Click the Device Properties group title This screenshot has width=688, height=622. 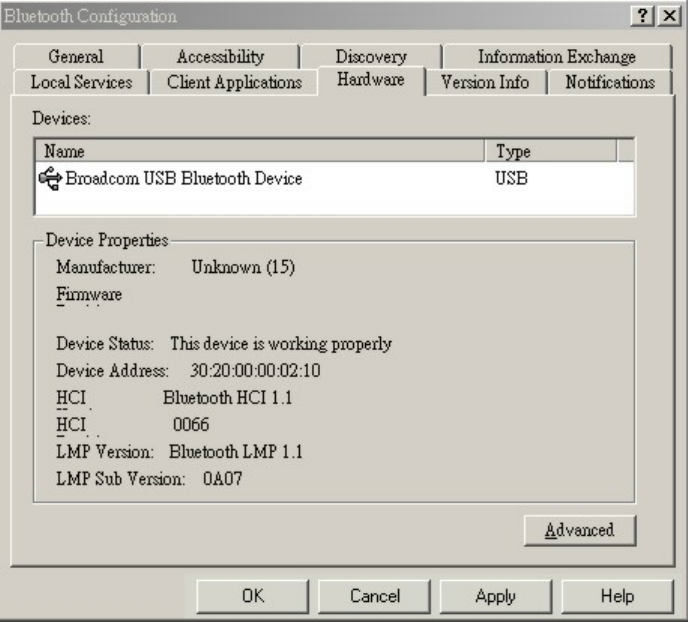tap(107, 240)
